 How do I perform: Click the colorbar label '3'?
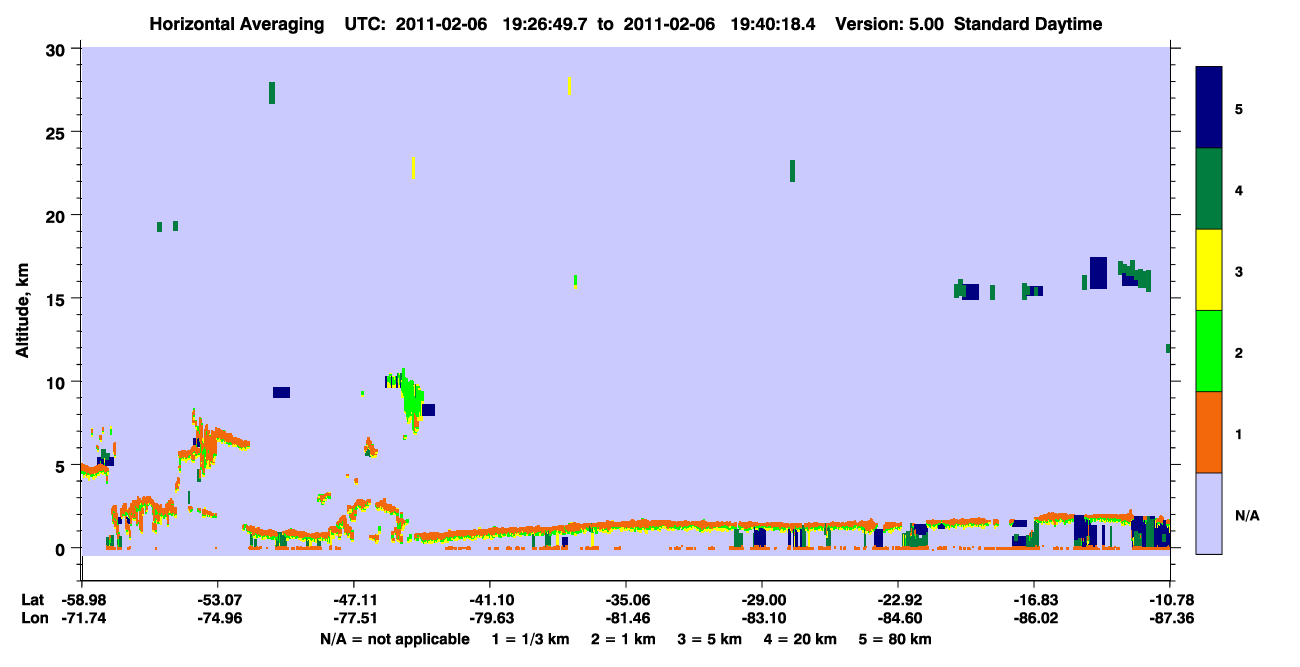1239,271
